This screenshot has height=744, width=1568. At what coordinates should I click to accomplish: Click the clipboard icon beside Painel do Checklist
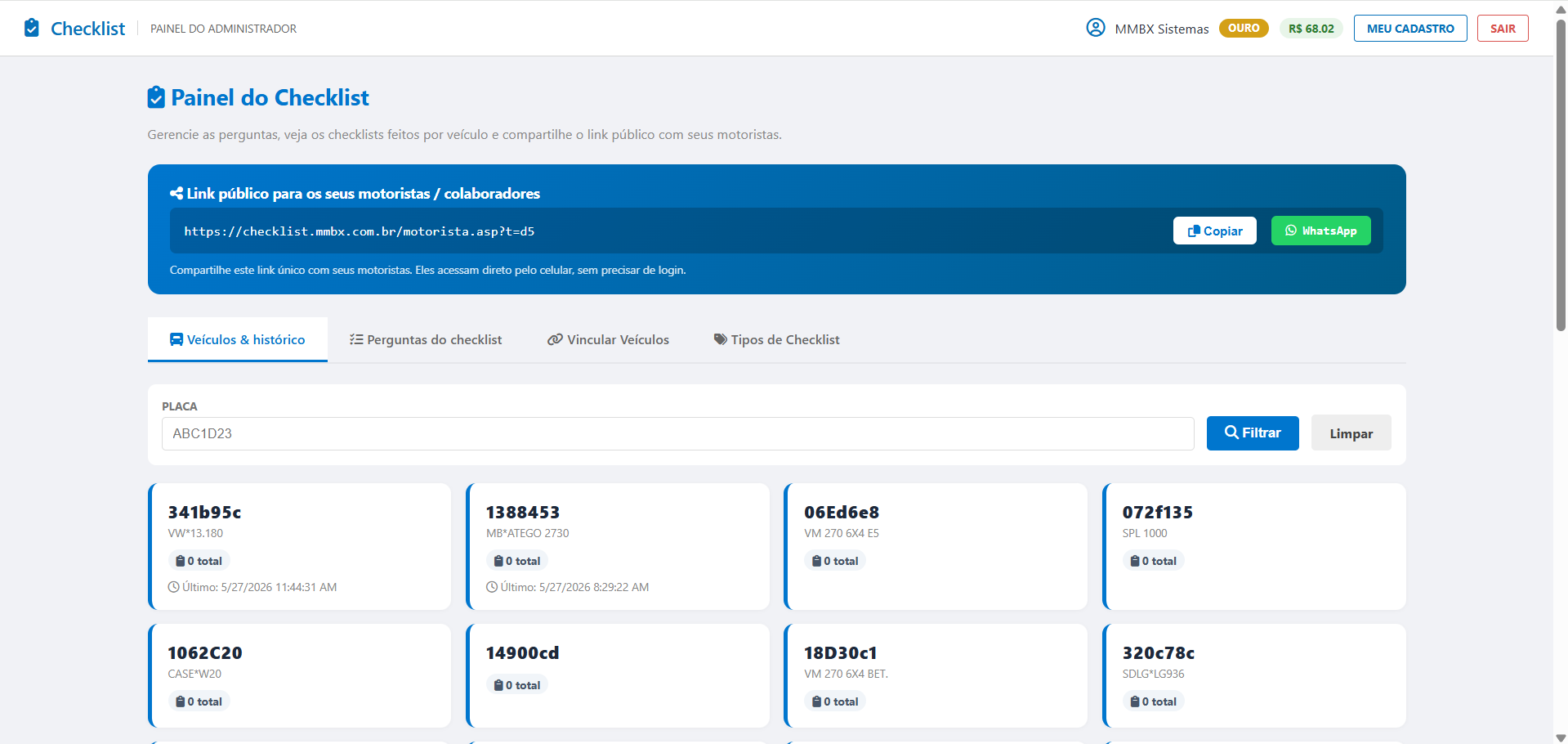[x=156, y=97]
